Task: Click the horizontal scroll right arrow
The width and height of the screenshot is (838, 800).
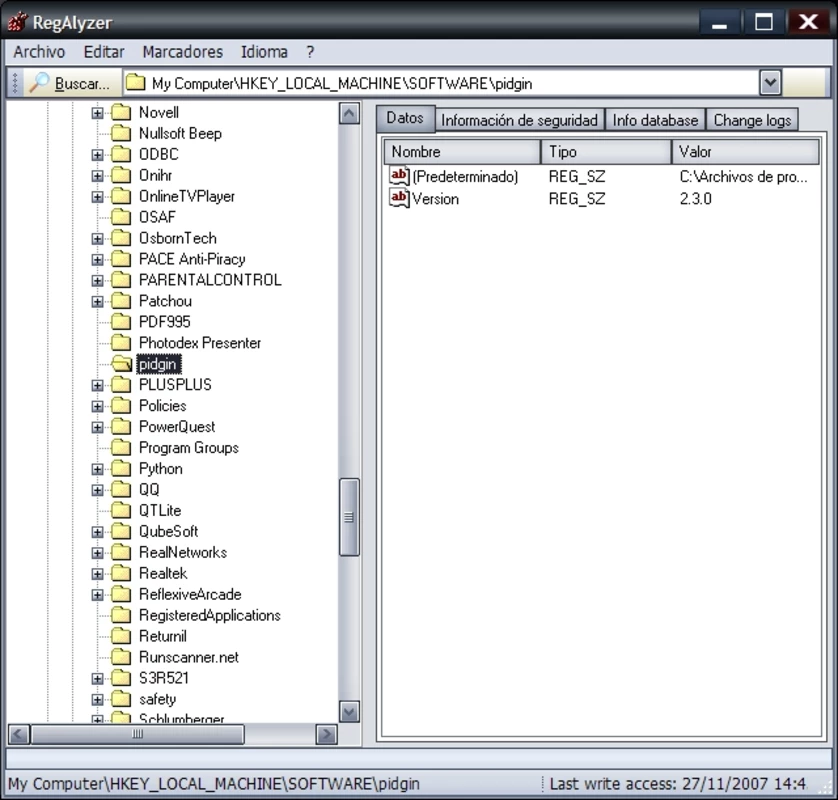Action: [x=326, y=734]
